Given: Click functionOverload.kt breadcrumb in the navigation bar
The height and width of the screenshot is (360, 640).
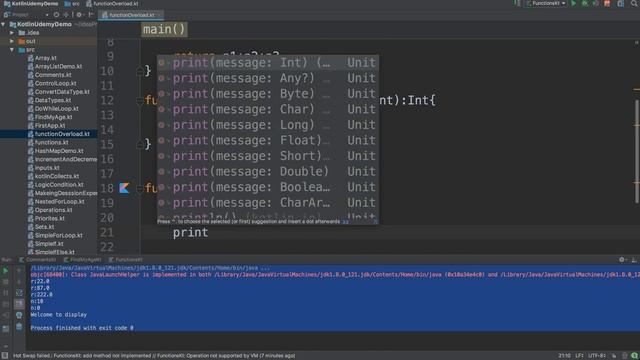Looking at the screenshot, I should click(x=112, y=4).
